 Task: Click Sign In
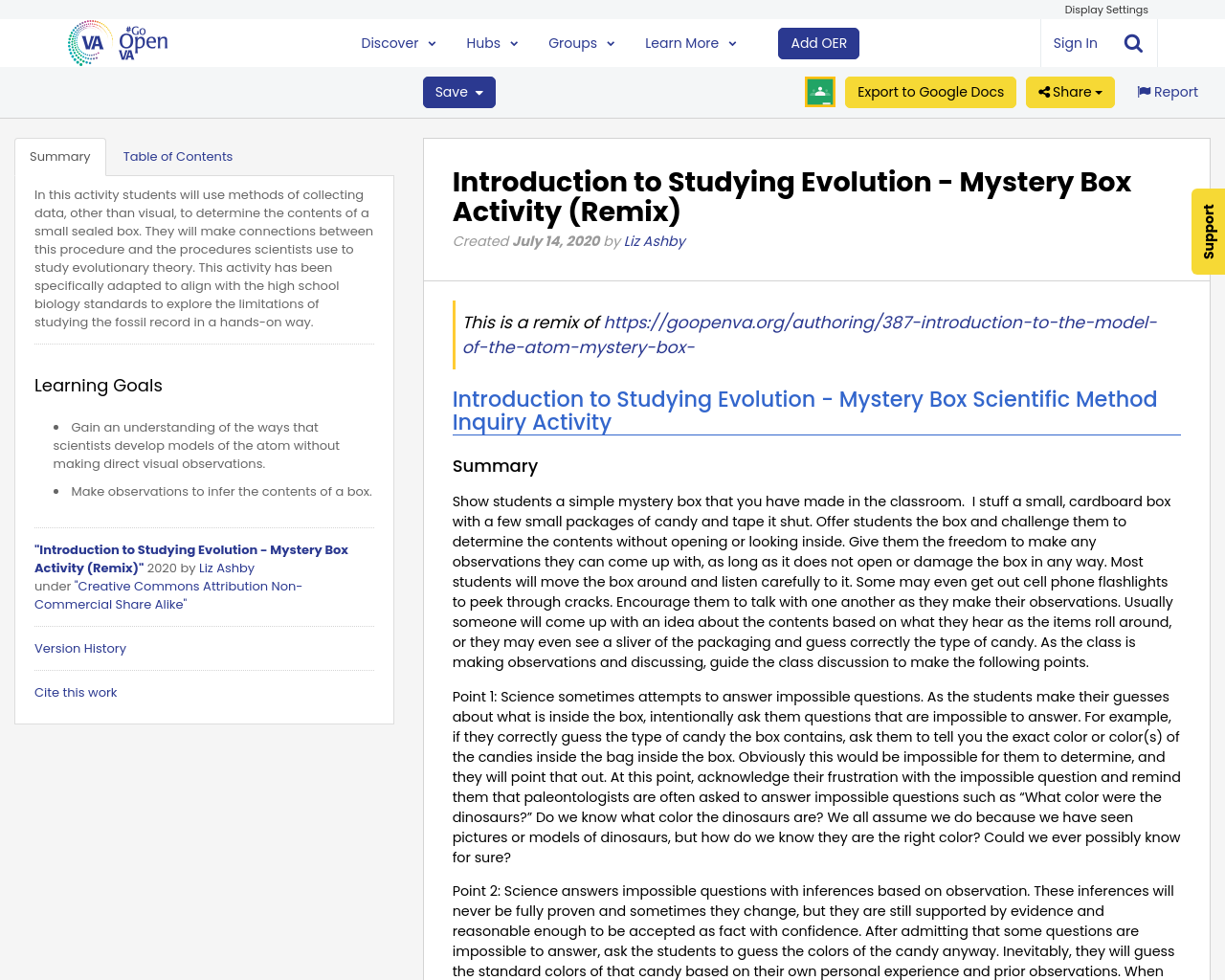[1075, 43]
